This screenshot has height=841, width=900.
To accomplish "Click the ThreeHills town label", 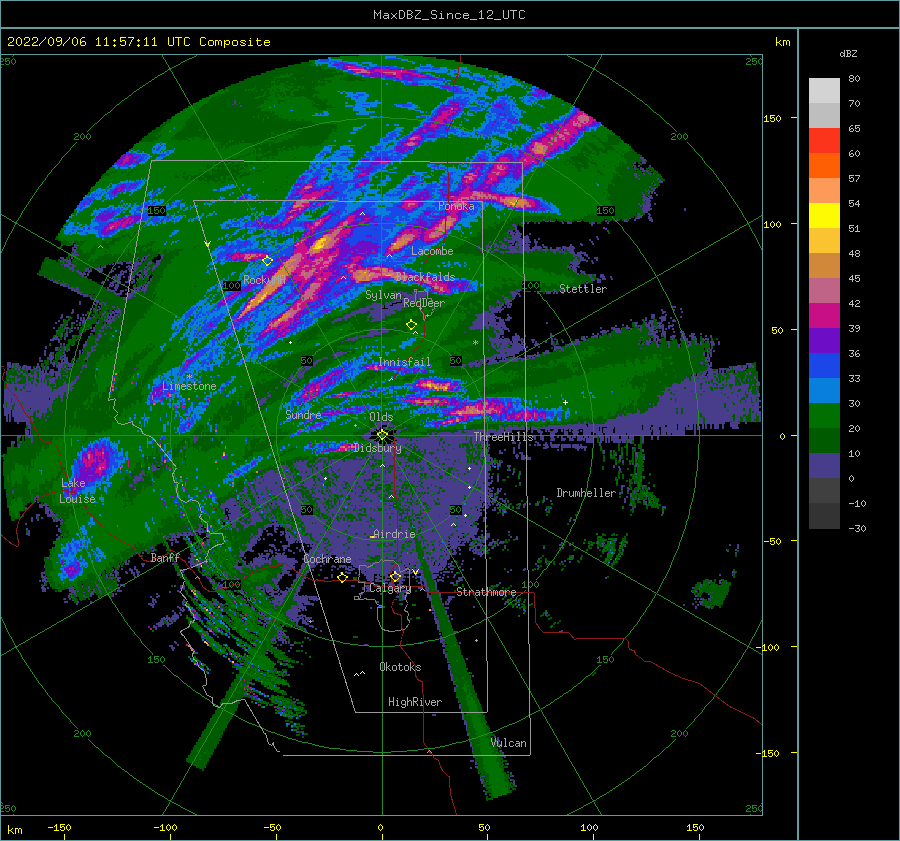I will [x=503, y=437].
